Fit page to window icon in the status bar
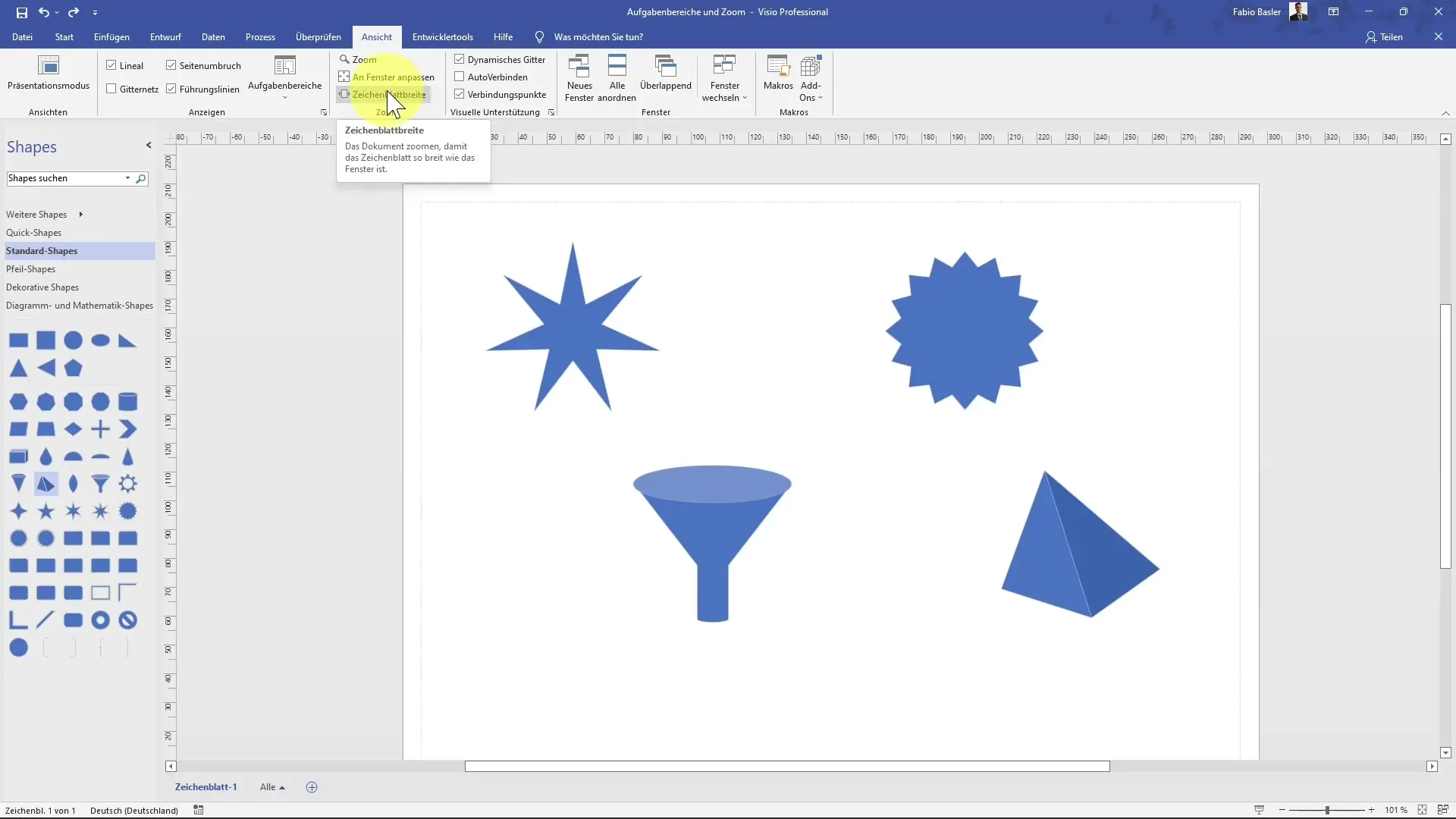The width and height of the screenshot is (1456, 819). pos(1422,810)
